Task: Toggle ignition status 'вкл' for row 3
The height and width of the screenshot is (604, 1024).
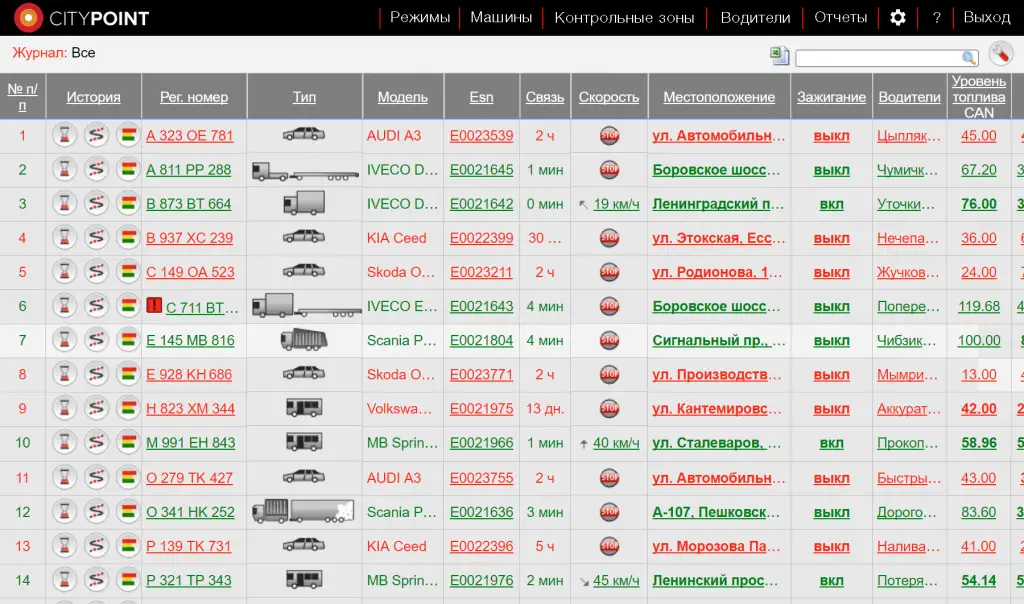Action: click(x=831, y=204)
